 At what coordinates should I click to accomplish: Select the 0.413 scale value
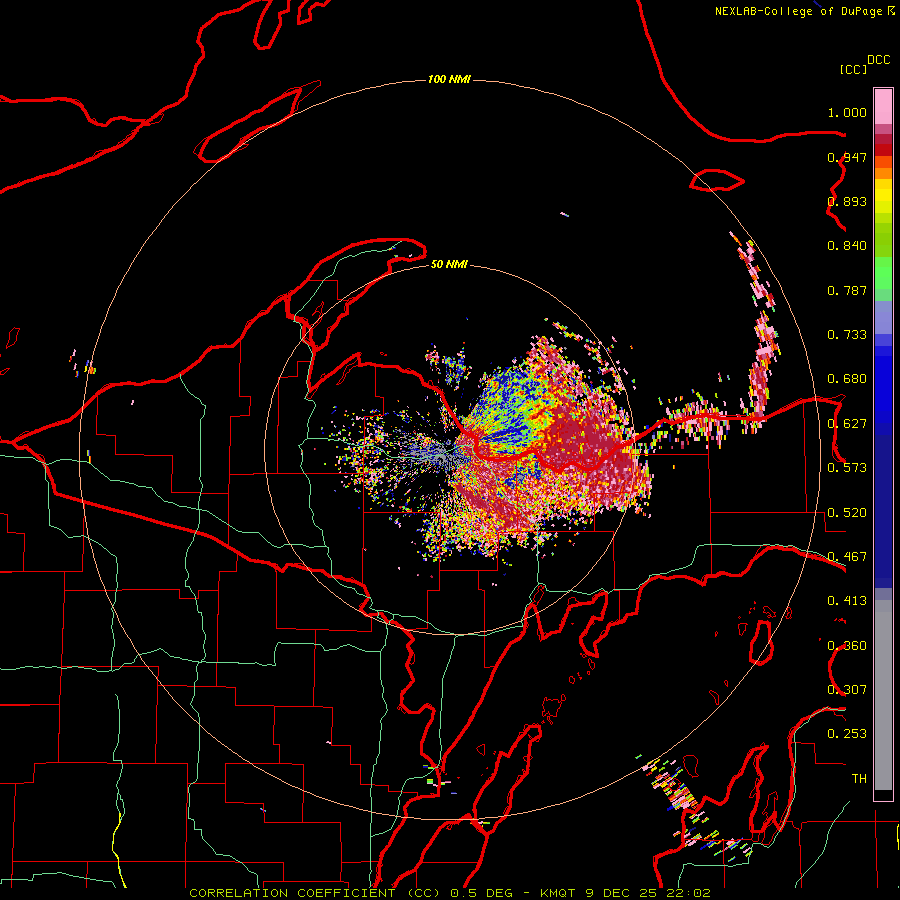click(847, 601)
